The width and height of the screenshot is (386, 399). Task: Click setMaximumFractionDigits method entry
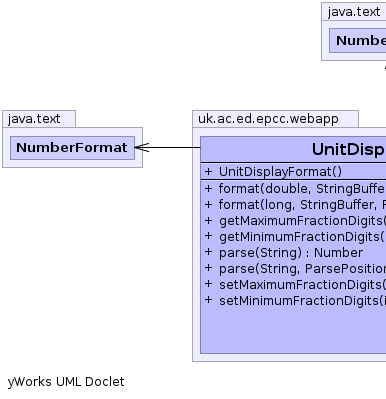click(x=302, y=285)
